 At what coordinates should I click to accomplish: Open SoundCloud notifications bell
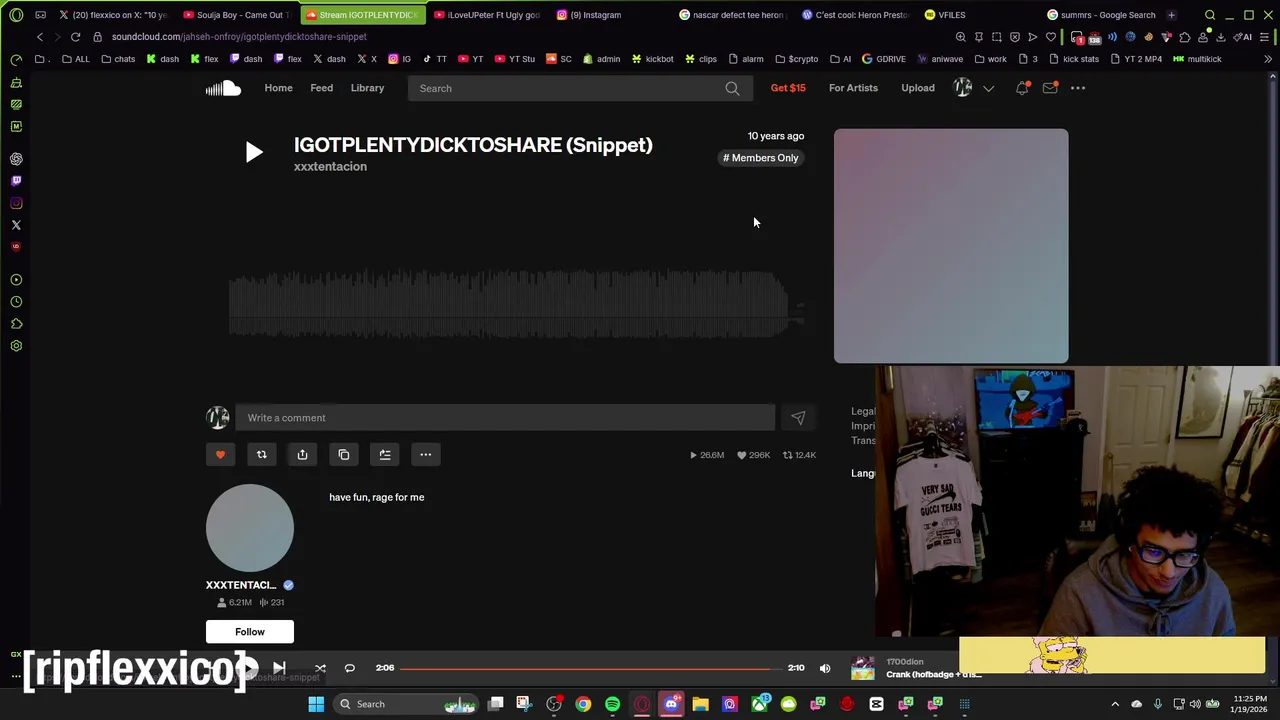pos(1022,88)
